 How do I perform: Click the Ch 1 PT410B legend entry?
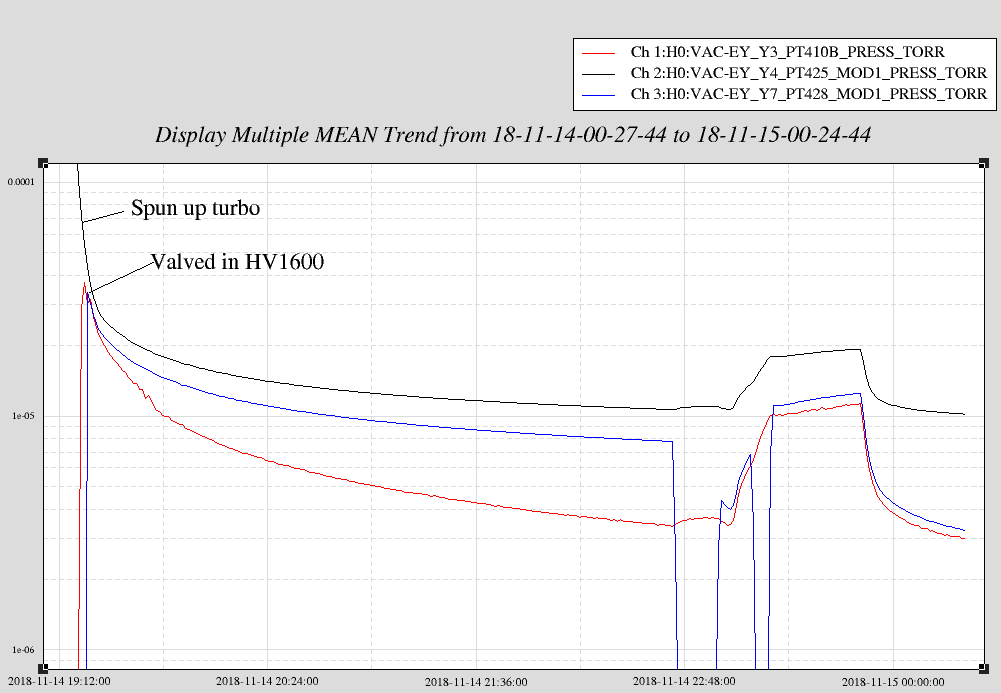pos(787,52)
